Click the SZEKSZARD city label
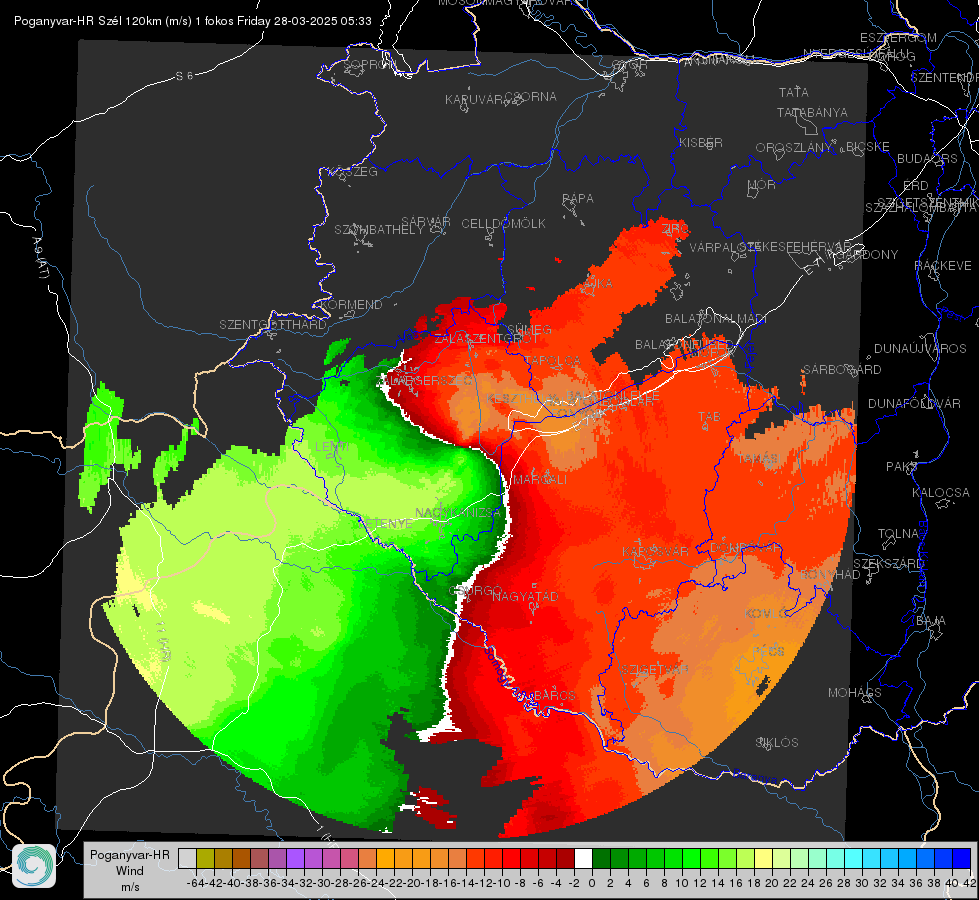The image size is (979, 900). [x=888, y=564]
